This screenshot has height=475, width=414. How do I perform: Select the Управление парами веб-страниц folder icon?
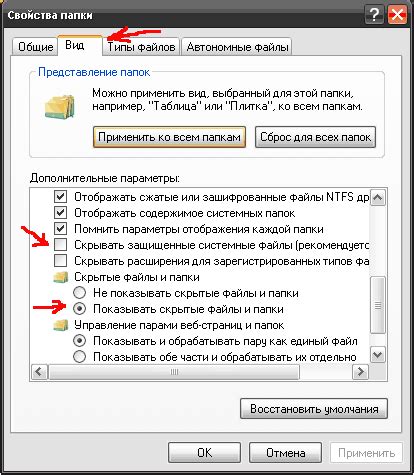[61, 325]
